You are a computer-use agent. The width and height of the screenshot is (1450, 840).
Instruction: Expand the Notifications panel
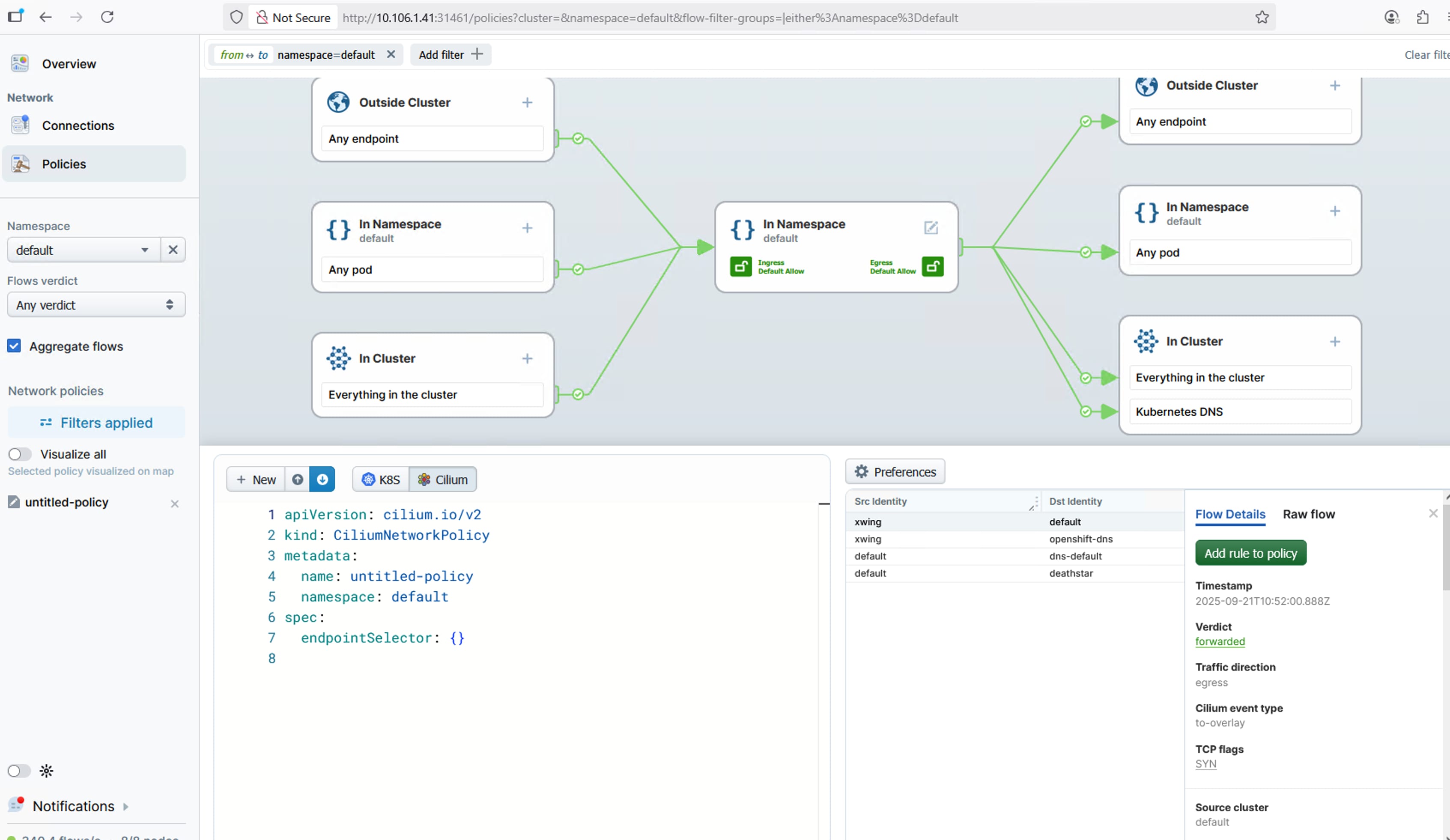pos(74,805)
